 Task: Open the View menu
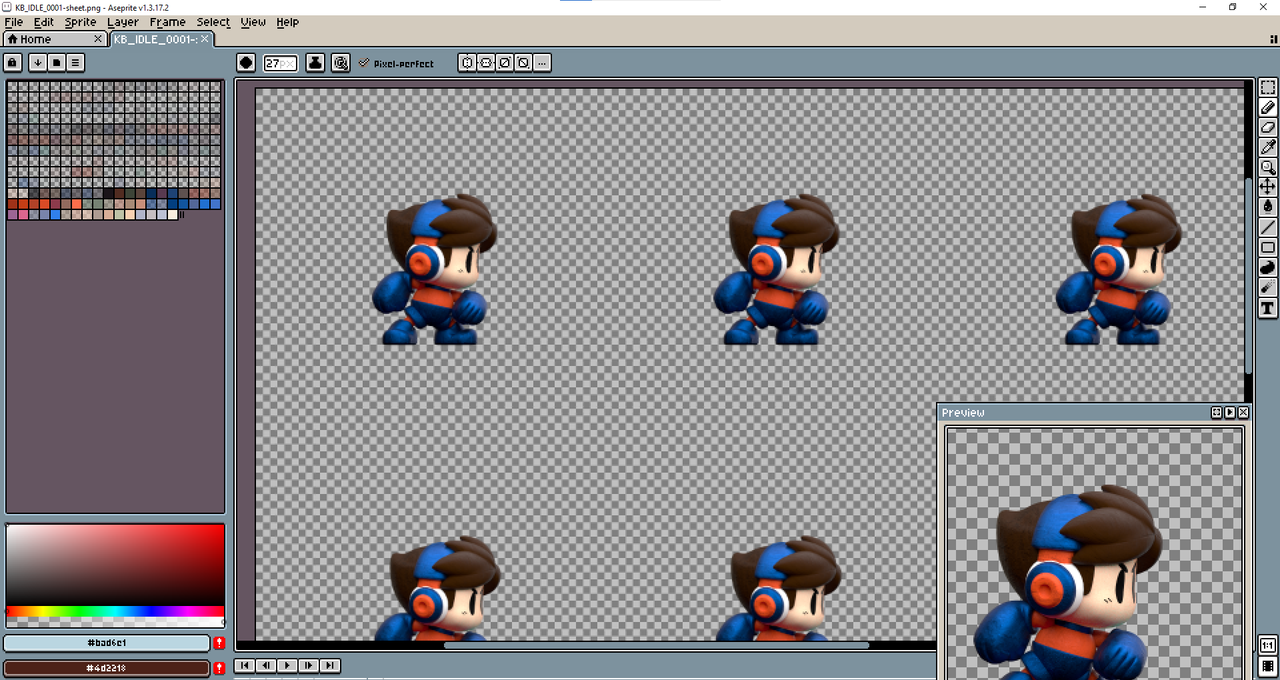tap(253, 22)
